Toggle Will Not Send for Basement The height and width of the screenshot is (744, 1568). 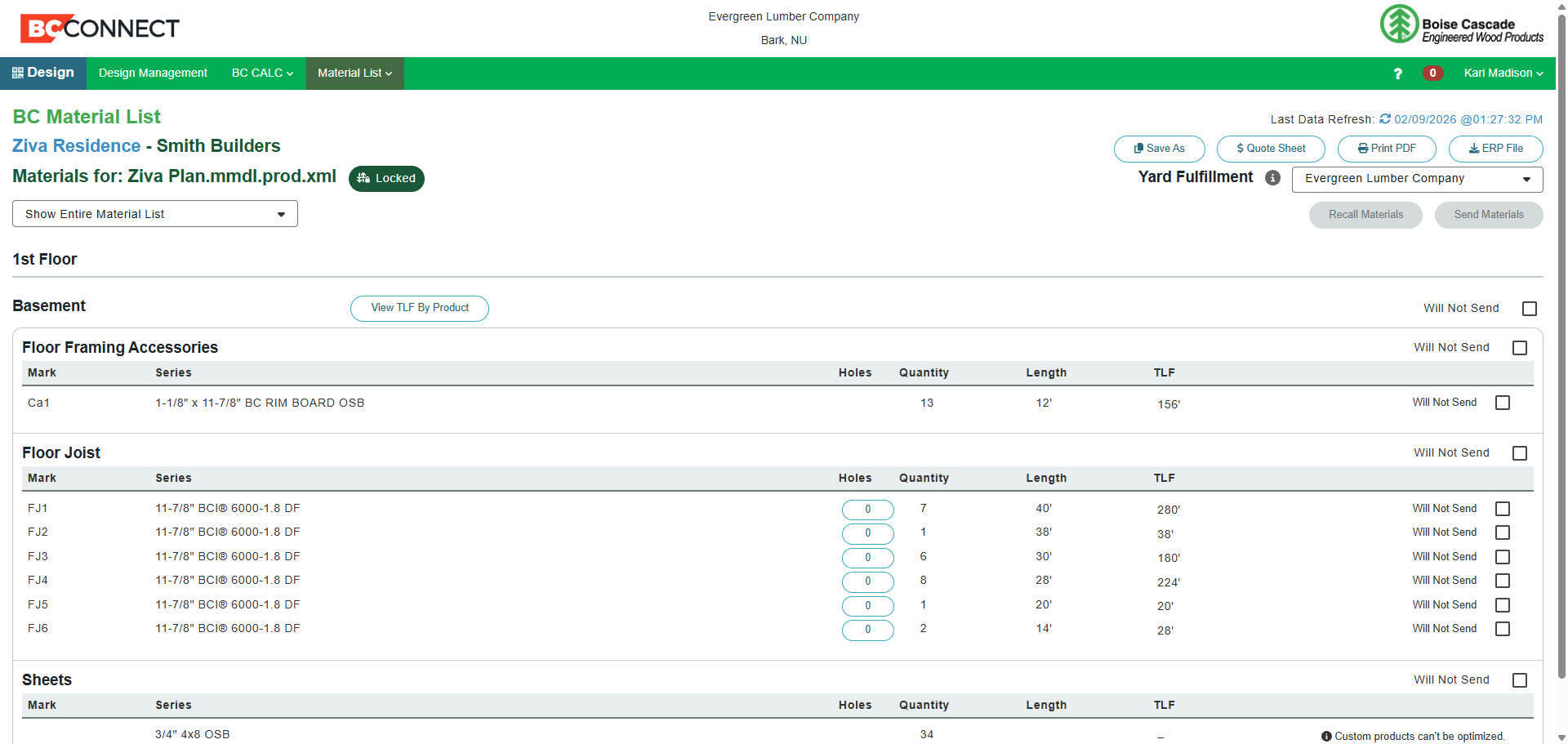point(1530,309)
